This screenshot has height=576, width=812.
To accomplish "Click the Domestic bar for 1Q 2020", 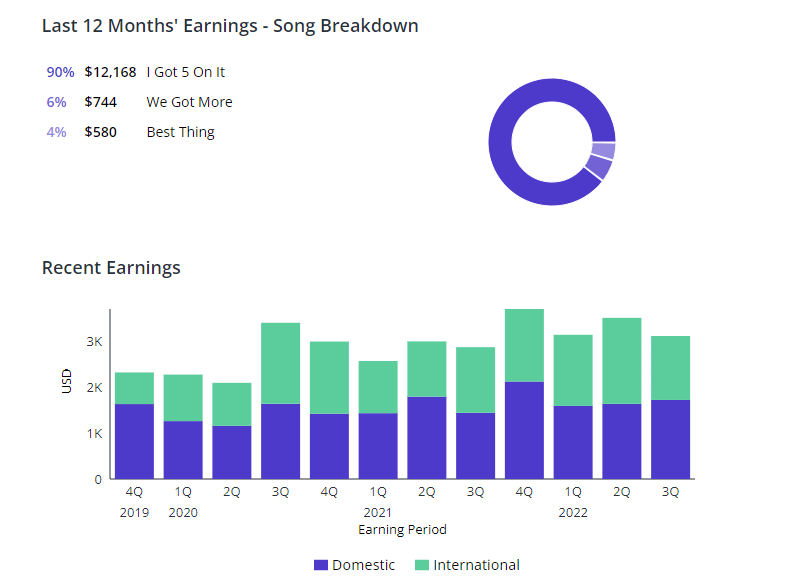I will (183, 450).
